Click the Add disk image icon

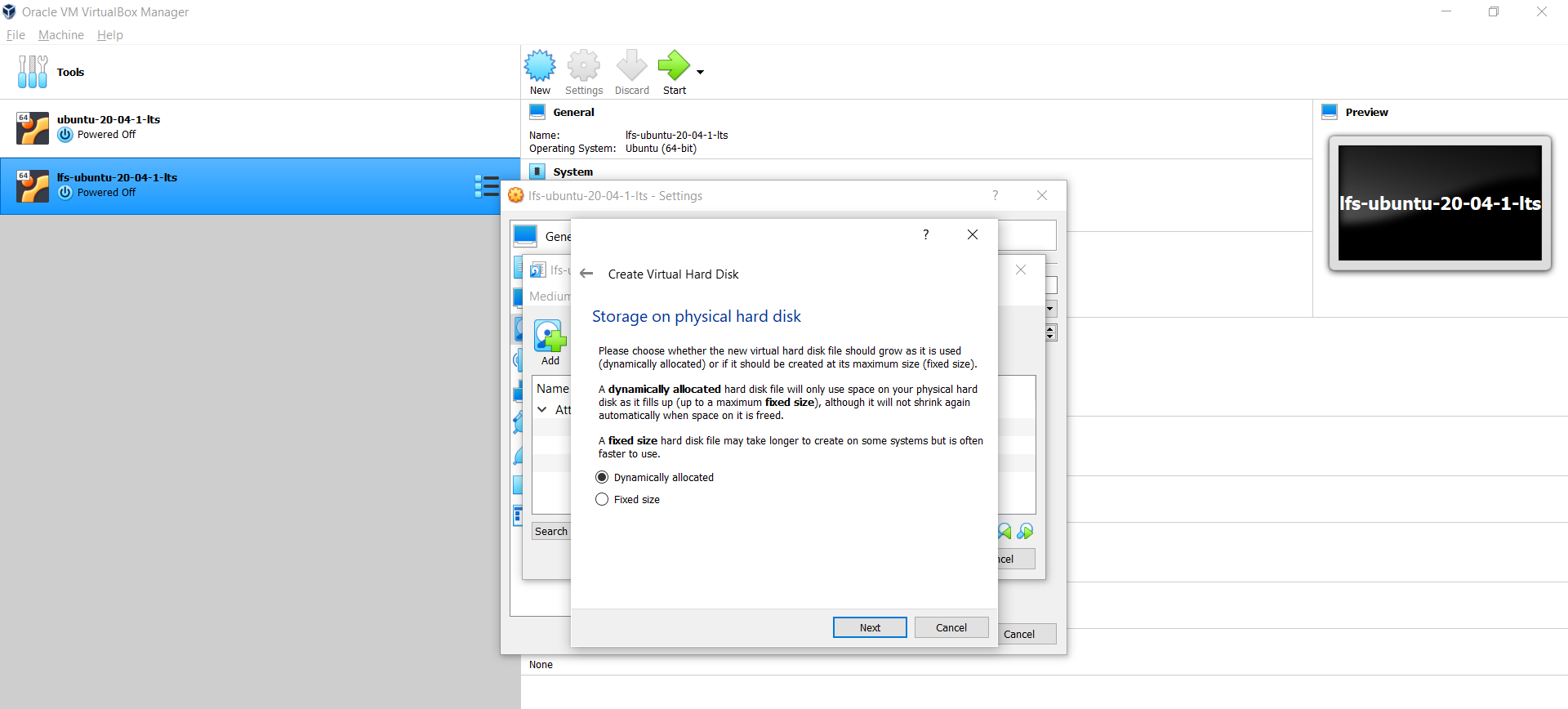pos(550,343)
